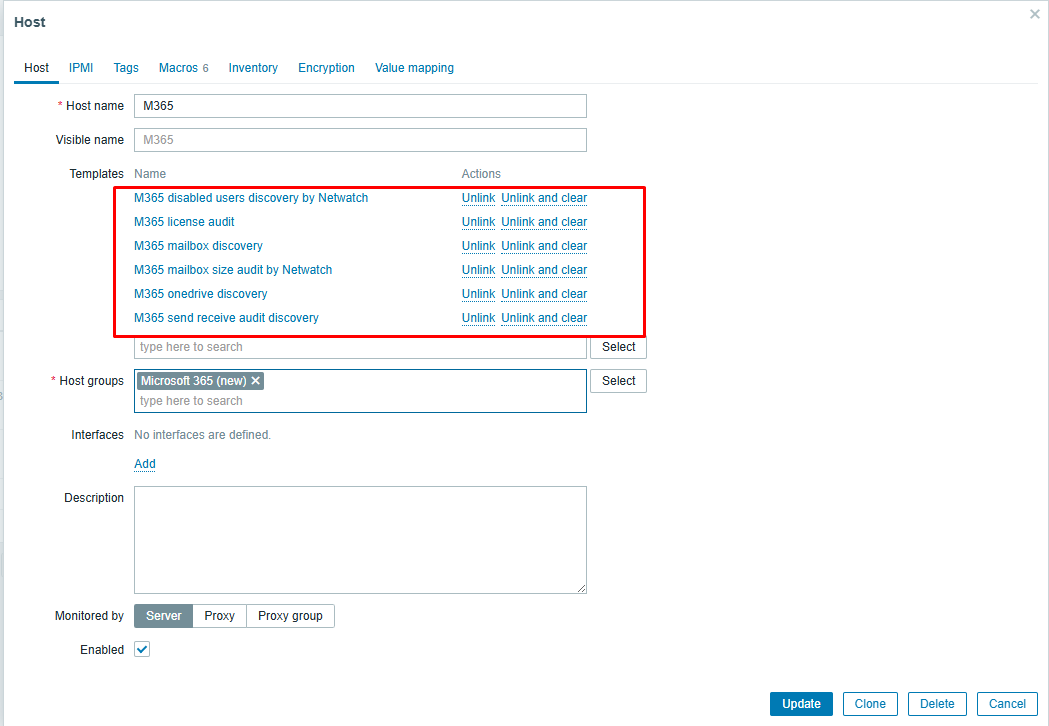
Task: Toggle the Enabled checkbox
Action: (x=142, y=649)
